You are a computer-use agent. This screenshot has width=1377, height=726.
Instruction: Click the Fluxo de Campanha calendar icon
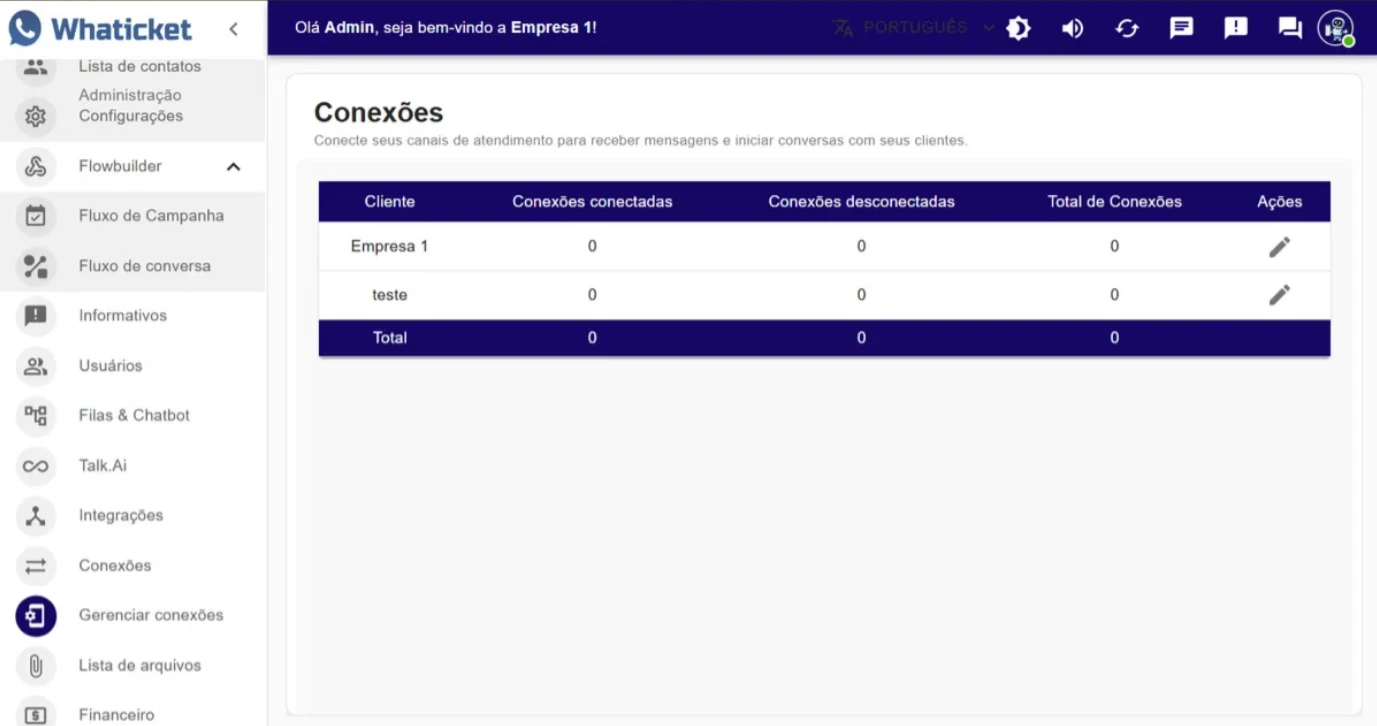36,216
